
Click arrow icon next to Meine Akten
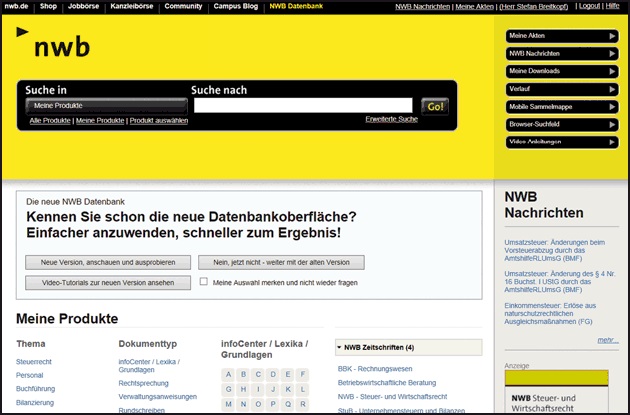612,37
